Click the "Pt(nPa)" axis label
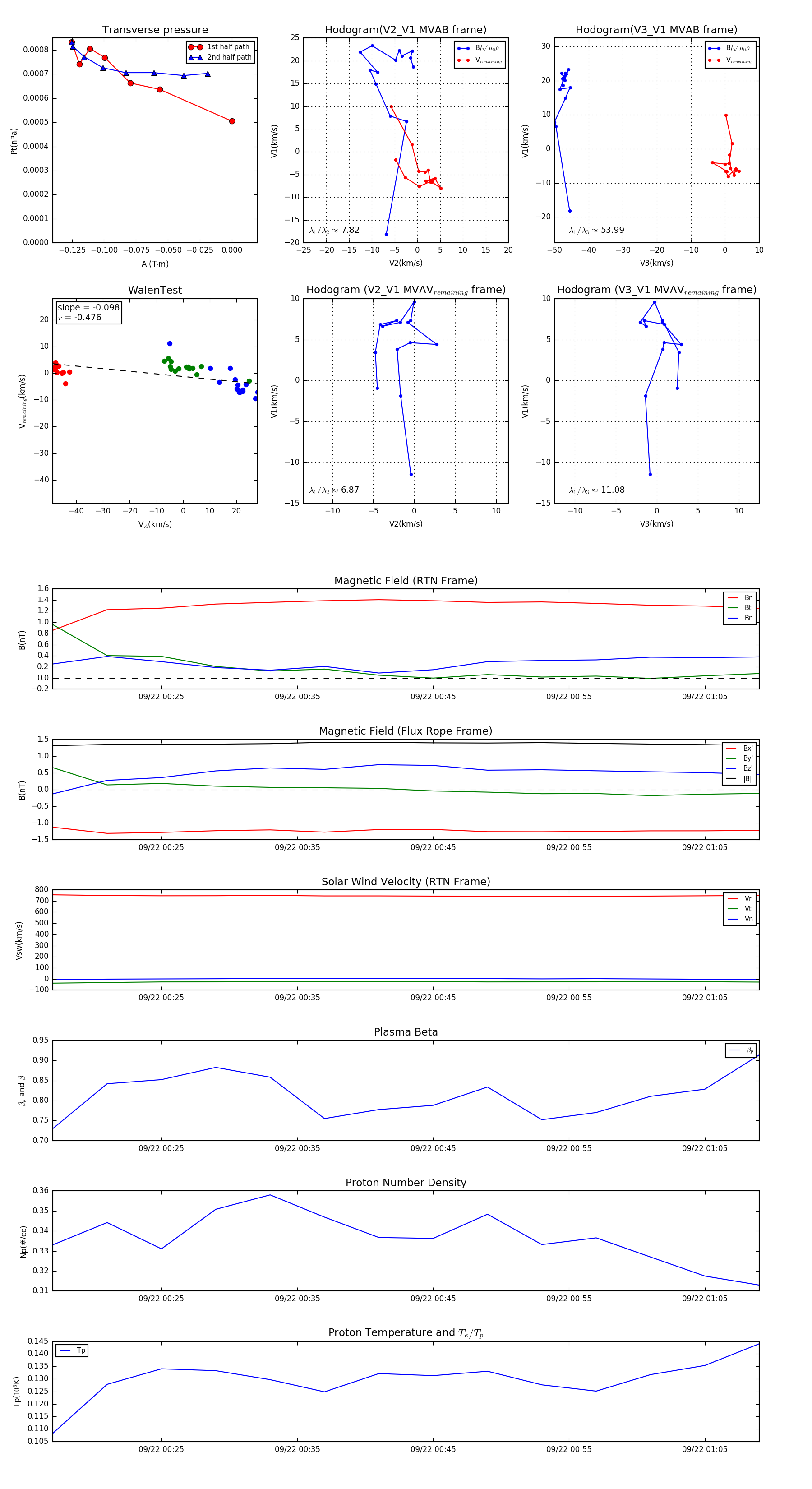Screen dimensions: 812x1489 pos(14,141)
